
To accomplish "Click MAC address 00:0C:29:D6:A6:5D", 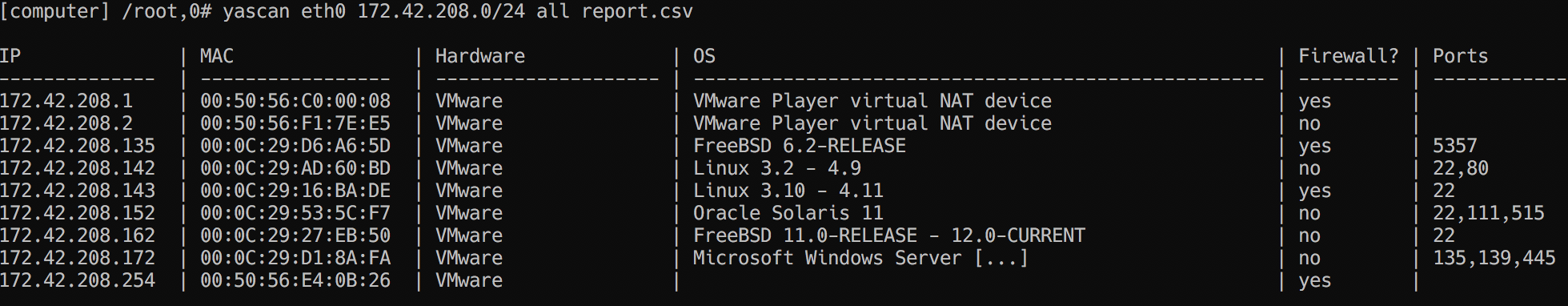I will (x=295, y=146).
